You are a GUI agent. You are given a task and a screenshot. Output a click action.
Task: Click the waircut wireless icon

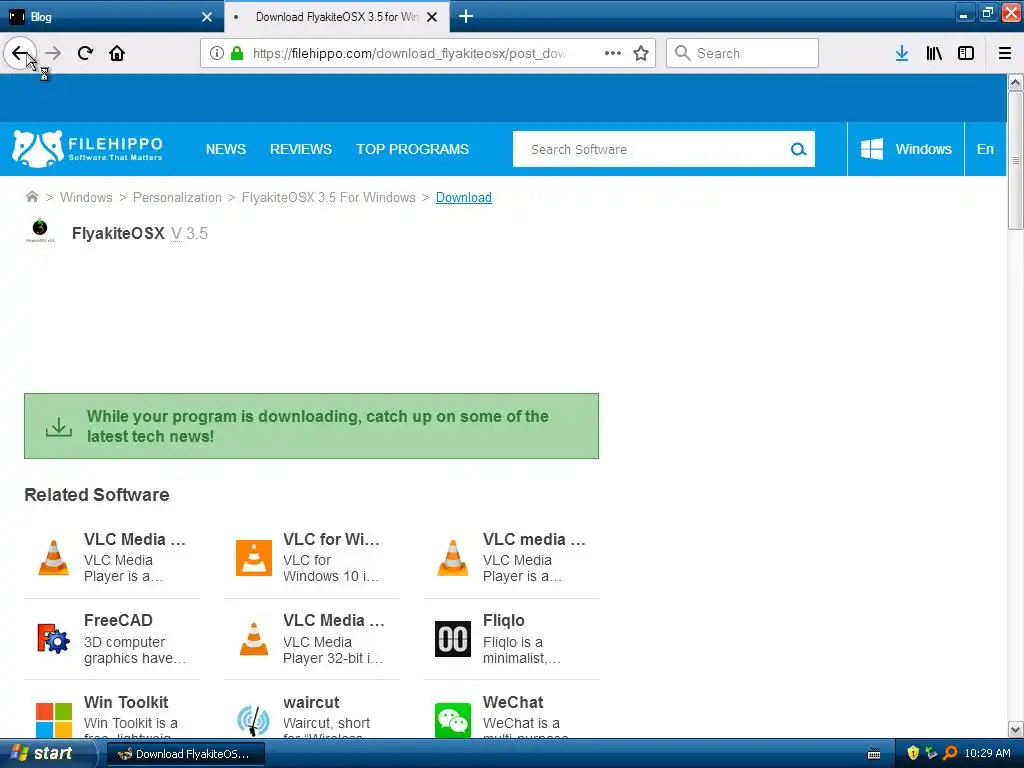pyautogui.click(x=253, y=720)
